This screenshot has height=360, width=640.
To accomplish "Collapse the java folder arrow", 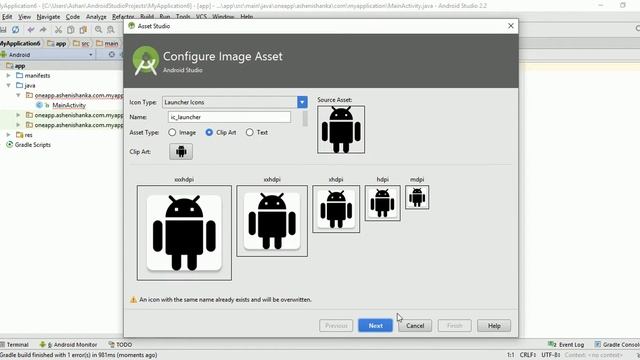I will (x=9, y=85).
